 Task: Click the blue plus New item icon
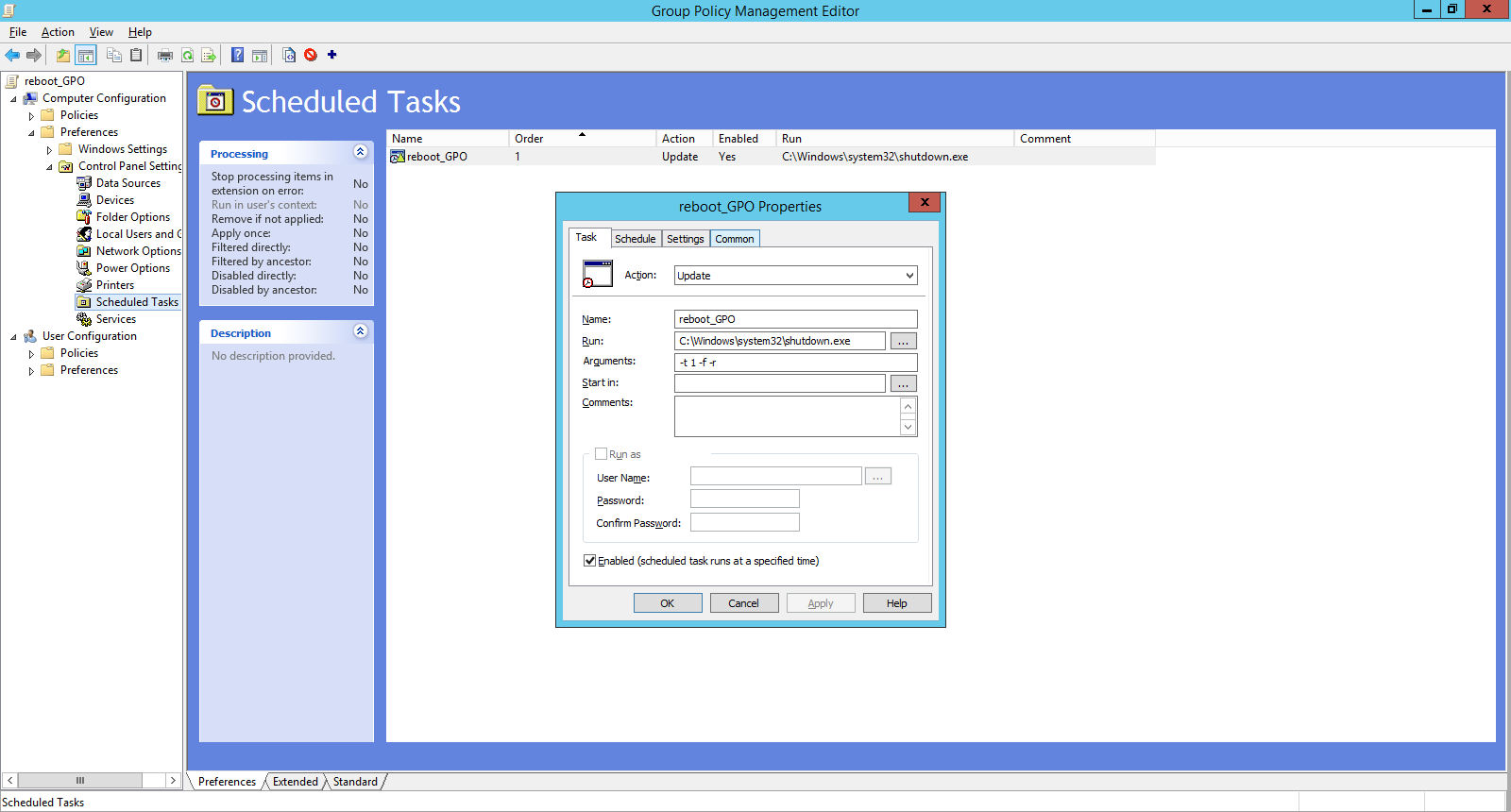pyautogui.click(x=332, y=55)
